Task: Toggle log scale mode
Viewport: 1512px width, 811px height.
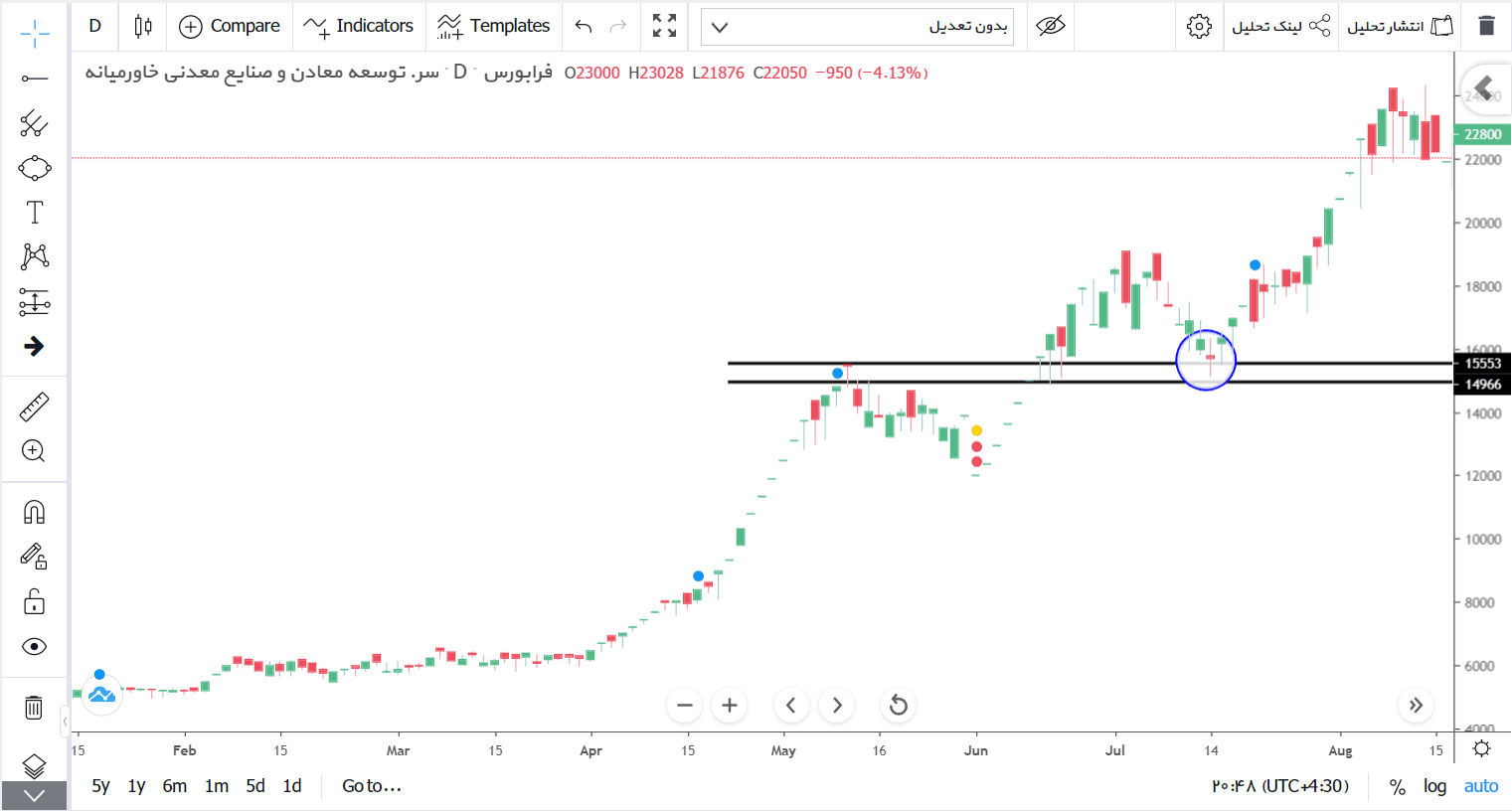Action: click(1434, 786)
